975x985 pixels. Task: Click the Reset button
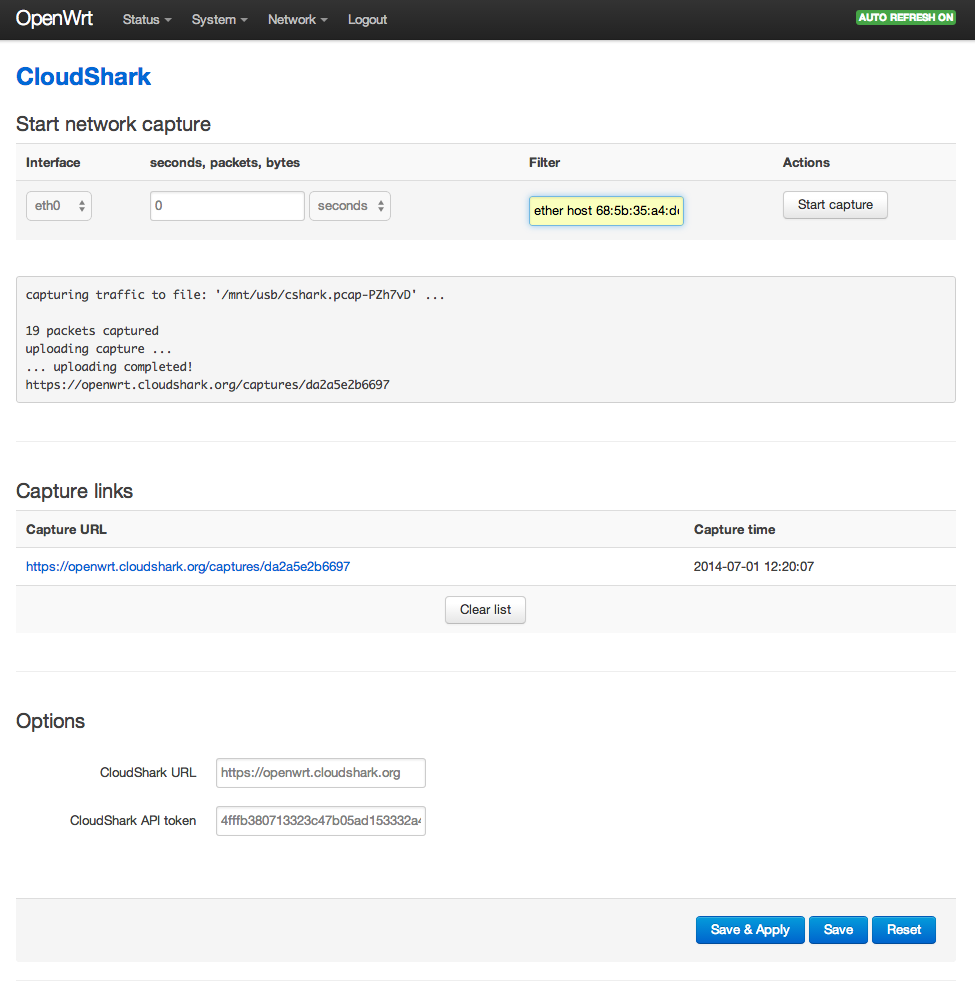903,930
